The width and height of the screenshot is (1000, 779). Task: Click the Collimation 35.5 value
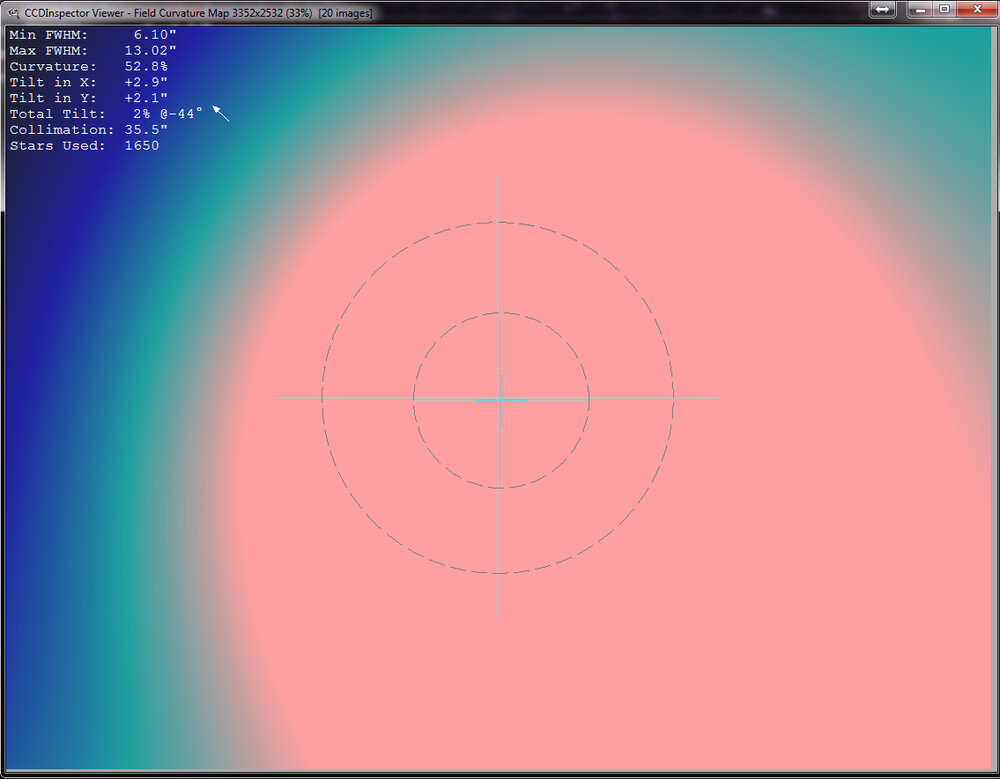(x=145, y=129)
